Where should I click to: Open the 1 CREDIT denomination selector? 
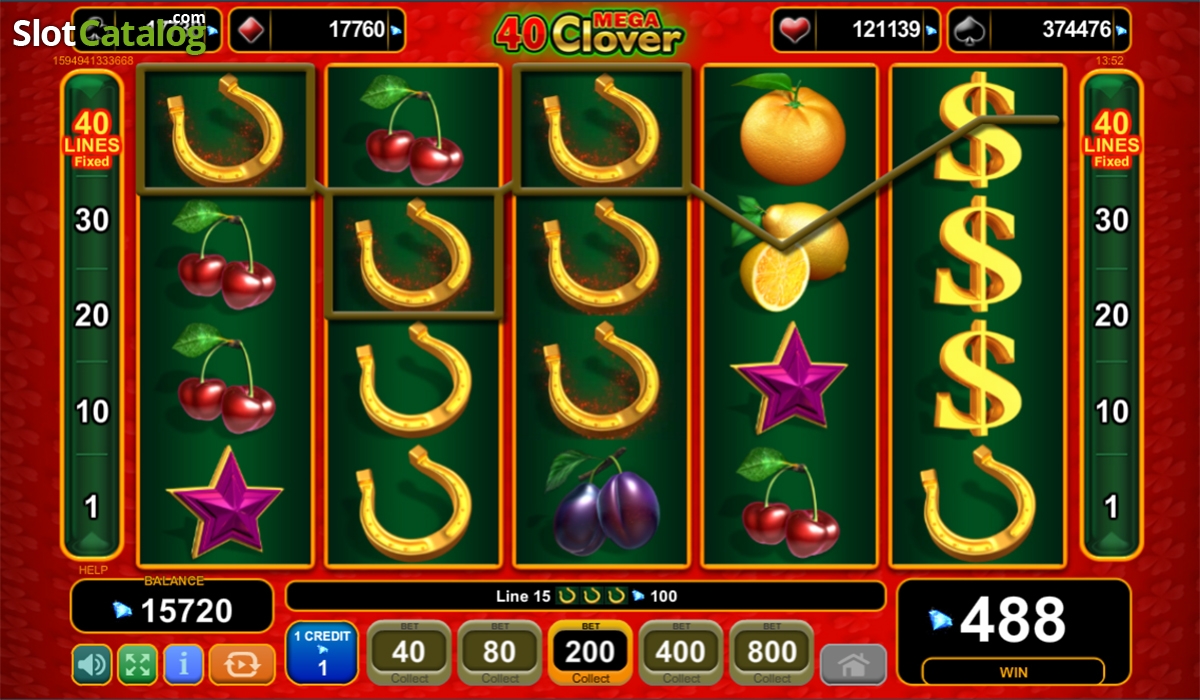(x=322, y=652)
